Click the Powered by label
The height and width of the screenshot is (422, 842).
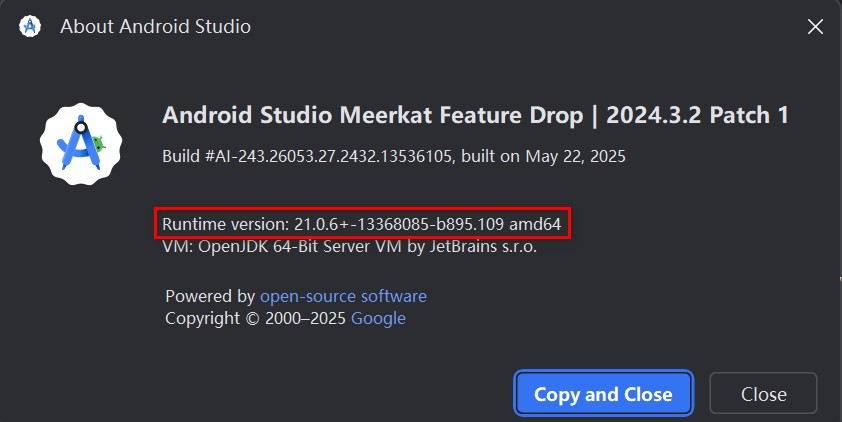210,296
